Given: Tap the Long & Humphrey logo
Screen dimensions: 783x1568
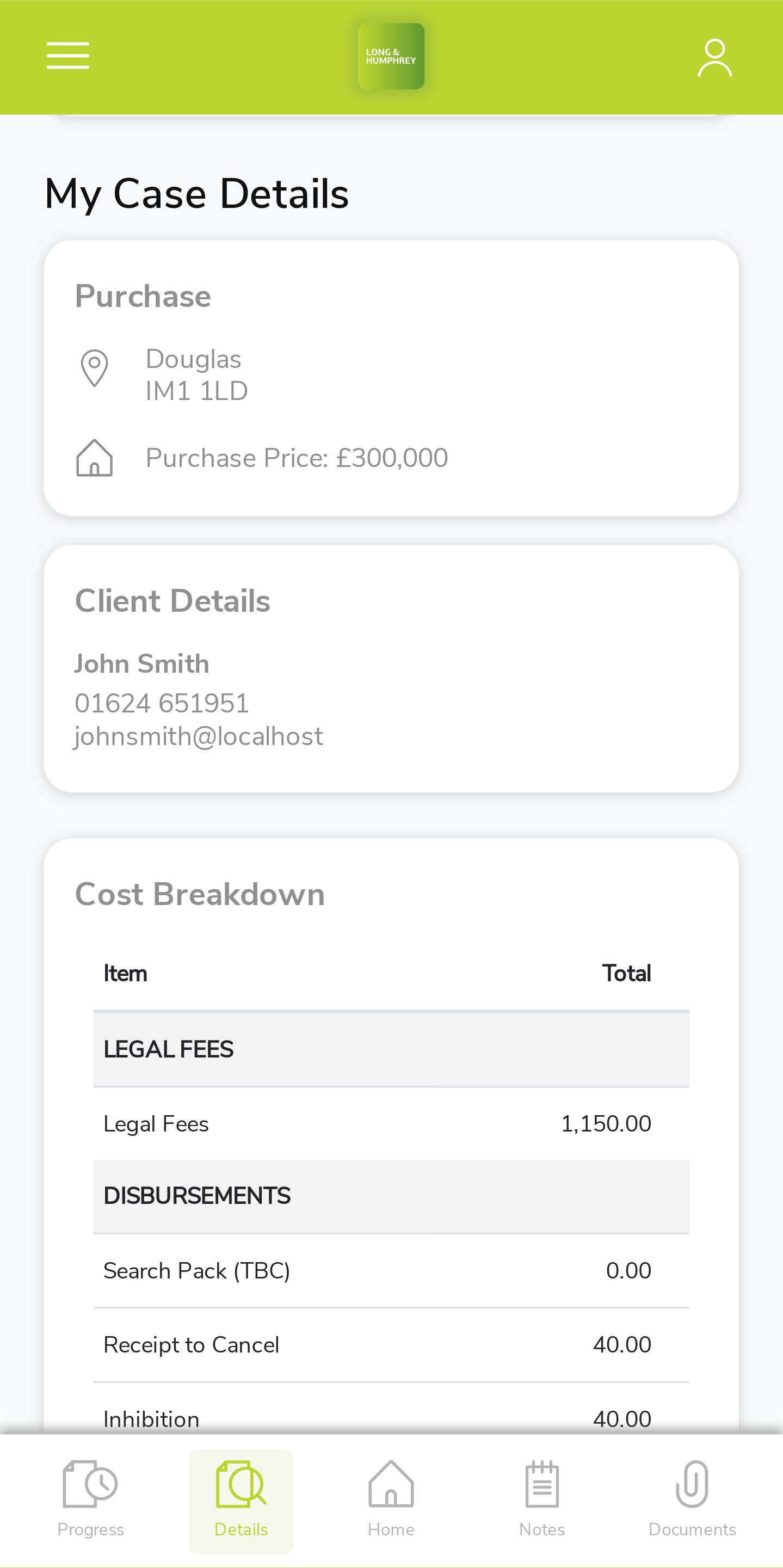Looking at the screenshot, I should 391,56.
